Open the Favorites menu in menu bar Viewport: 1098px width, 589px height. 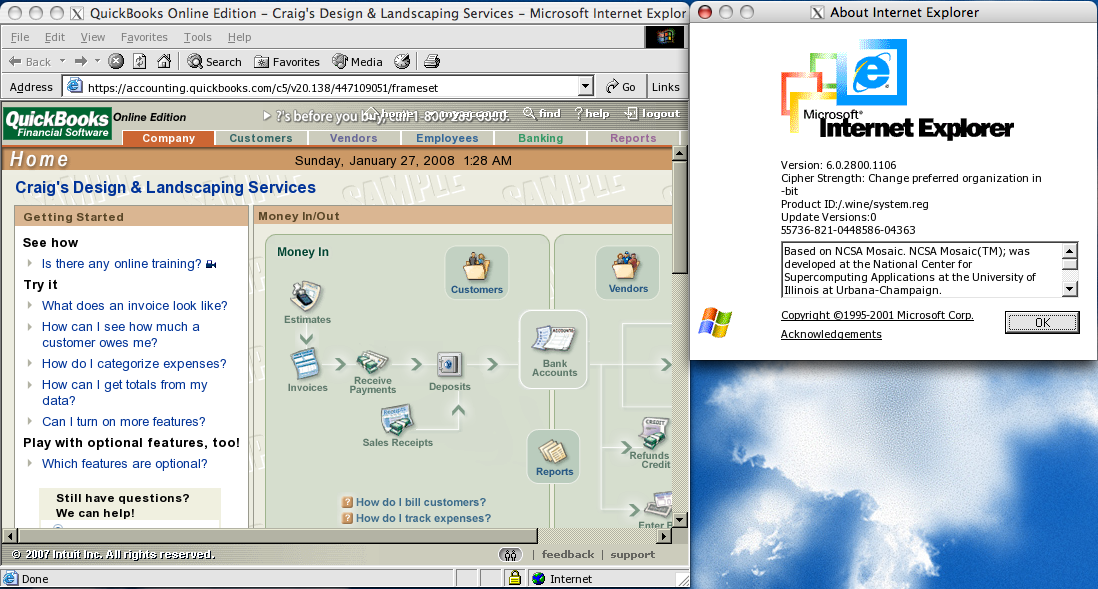point(144,37)
